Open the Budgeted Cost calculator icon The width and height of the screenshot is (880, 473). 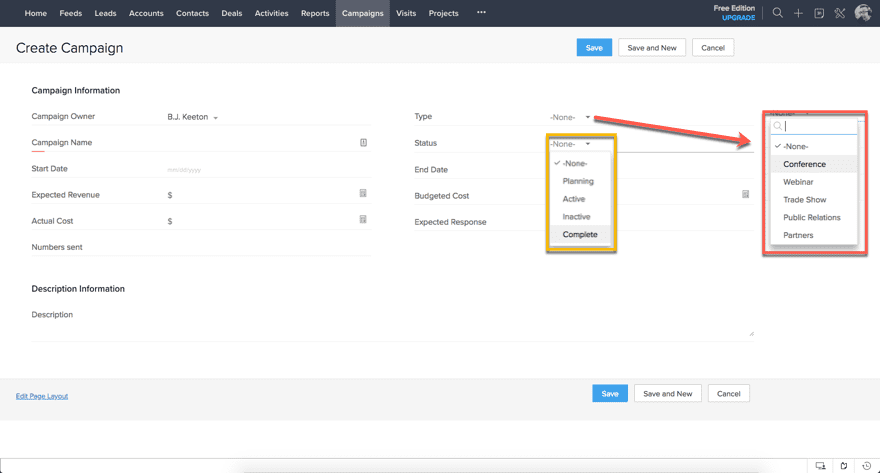click(x=745, y=194)
